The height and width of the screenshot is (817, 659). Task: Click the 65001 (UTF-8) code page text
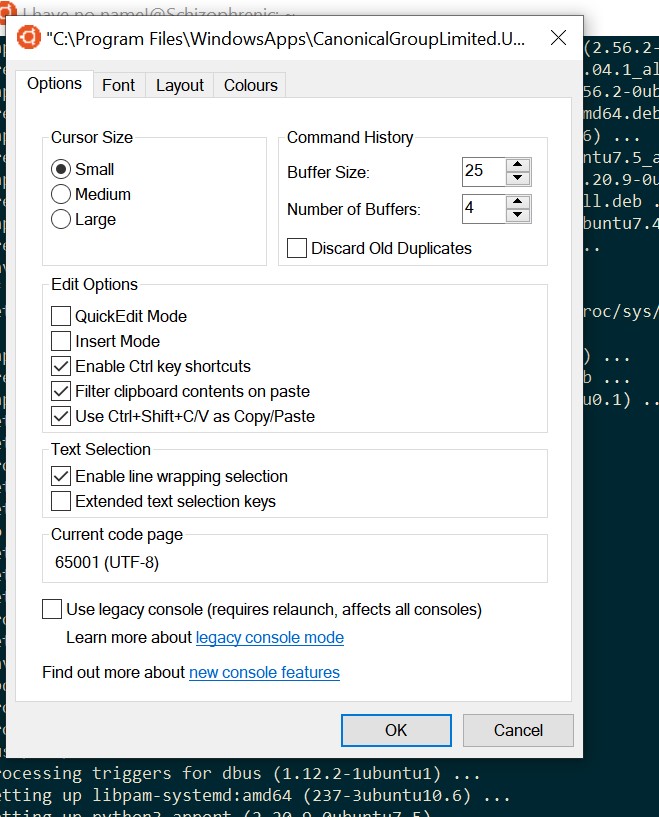pos(107,562)
